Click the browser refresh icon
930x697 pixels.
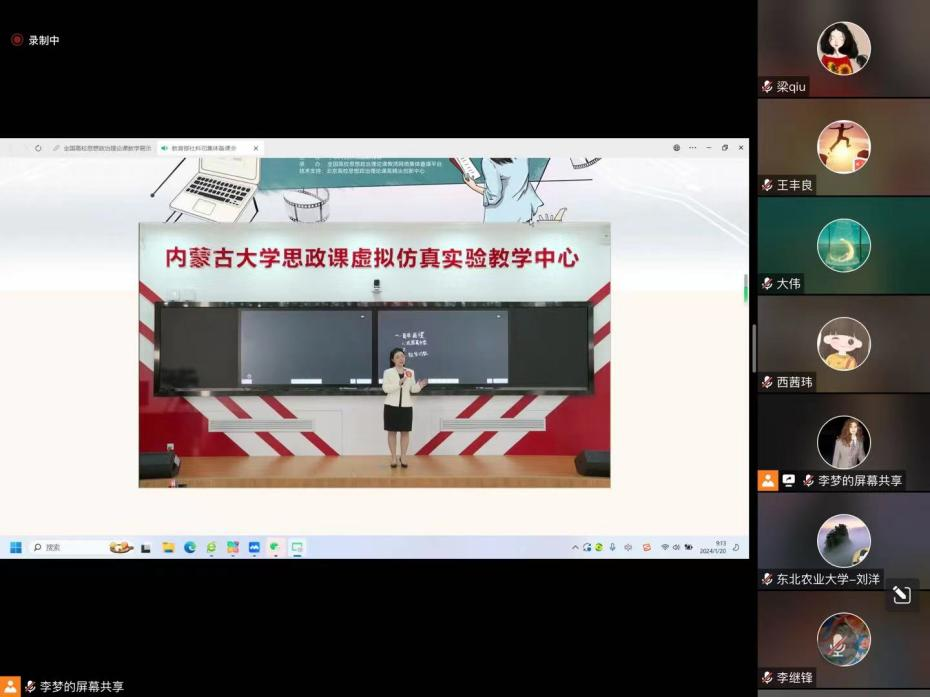(x=38, y=148)
